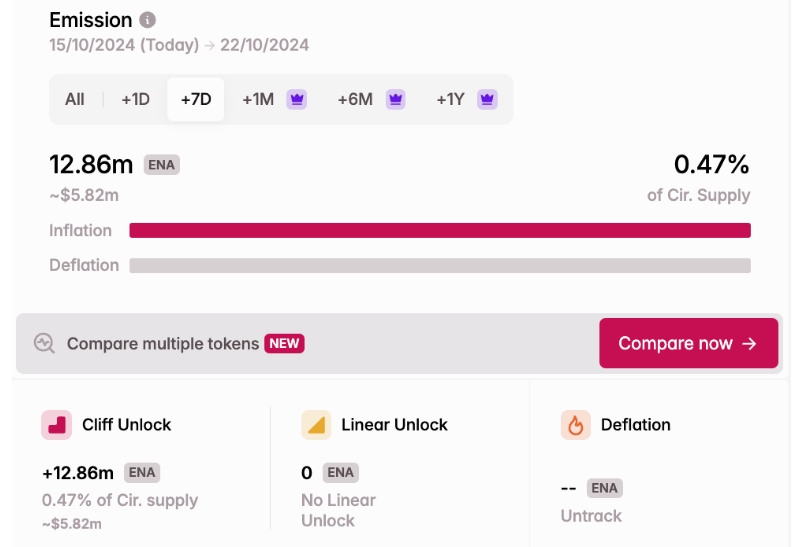This screenshot has height=547, width=802.
Task: Click the Compare now button
Action: 688,343
